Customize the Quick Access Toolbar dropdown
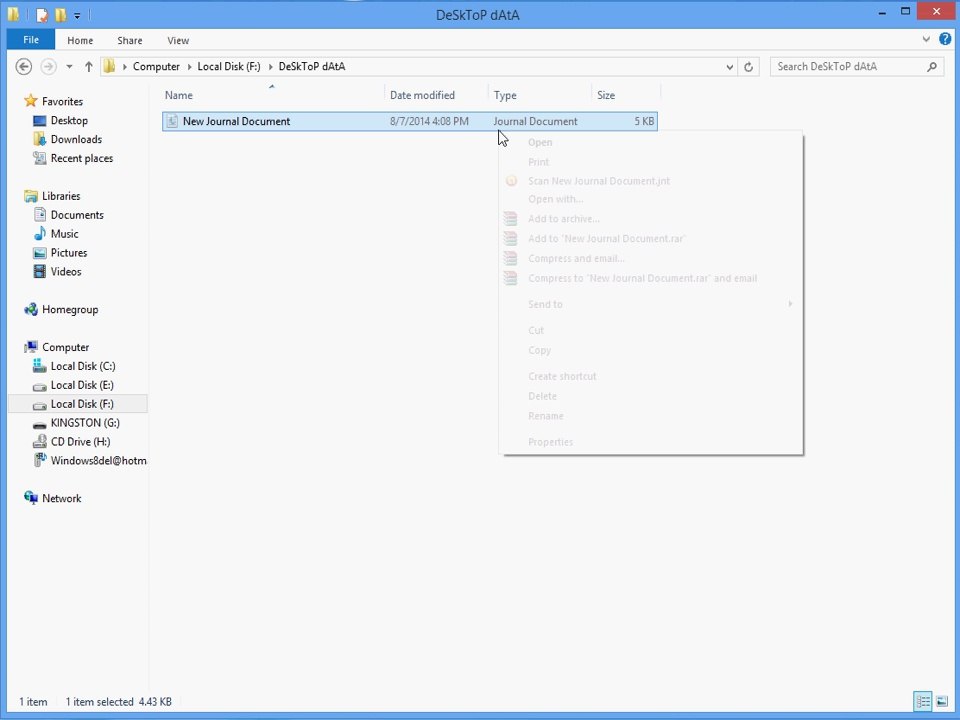Viewport: 960px width, 720px height. coord(77,15)
